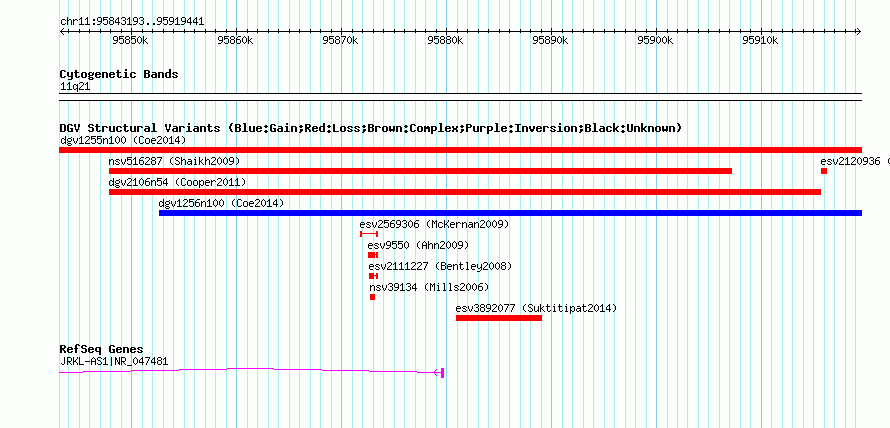Click the Cytogenetic Bands track title

pyautogui.click(x=119, y=74)
